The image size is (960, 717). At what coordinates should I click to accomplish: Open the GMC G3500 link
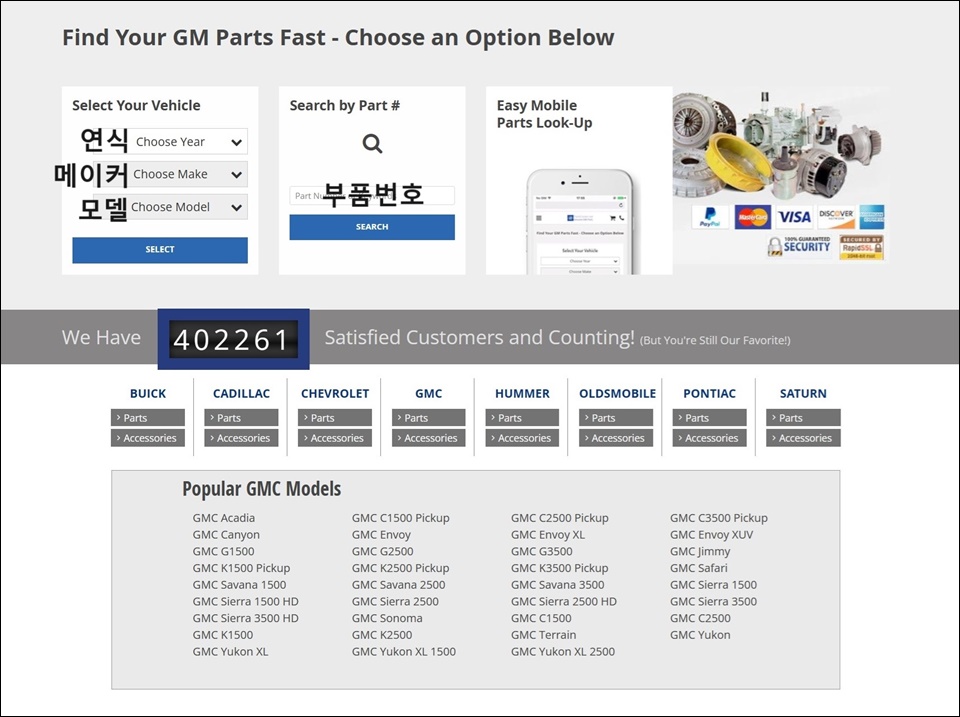point(542,551)
